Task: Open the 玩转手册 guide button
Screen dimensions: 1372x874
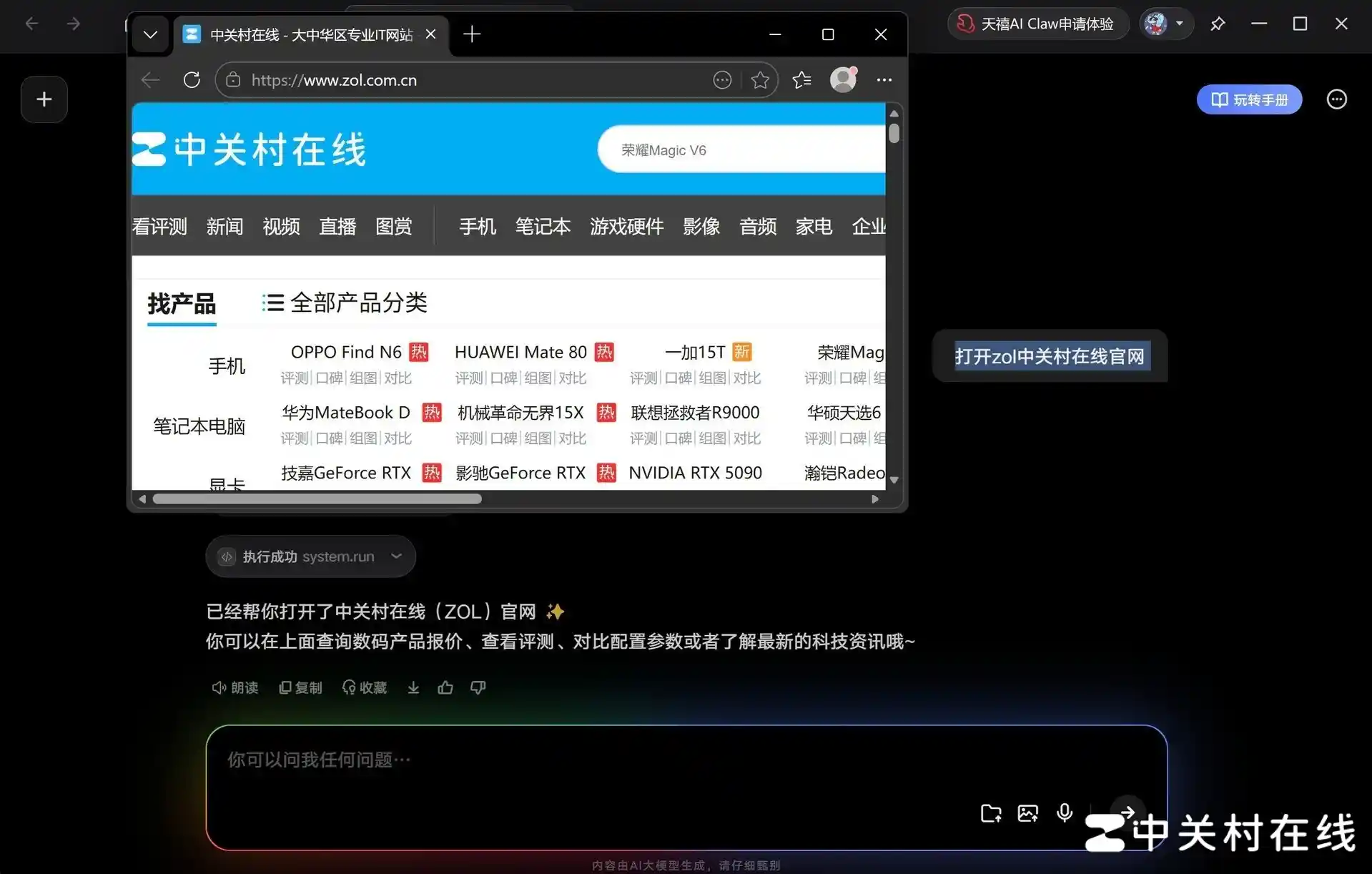Action: (1249, 99)
